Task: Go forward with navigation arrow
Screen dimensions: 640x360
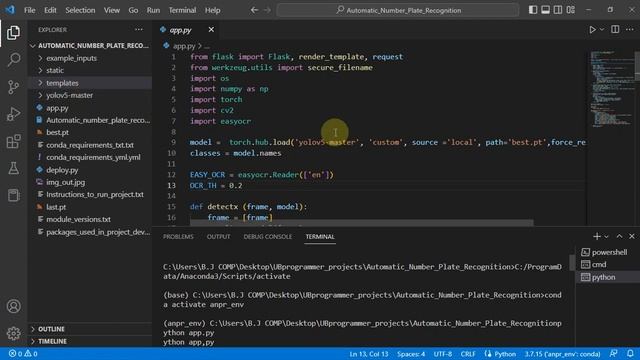Action: [267, 10]
